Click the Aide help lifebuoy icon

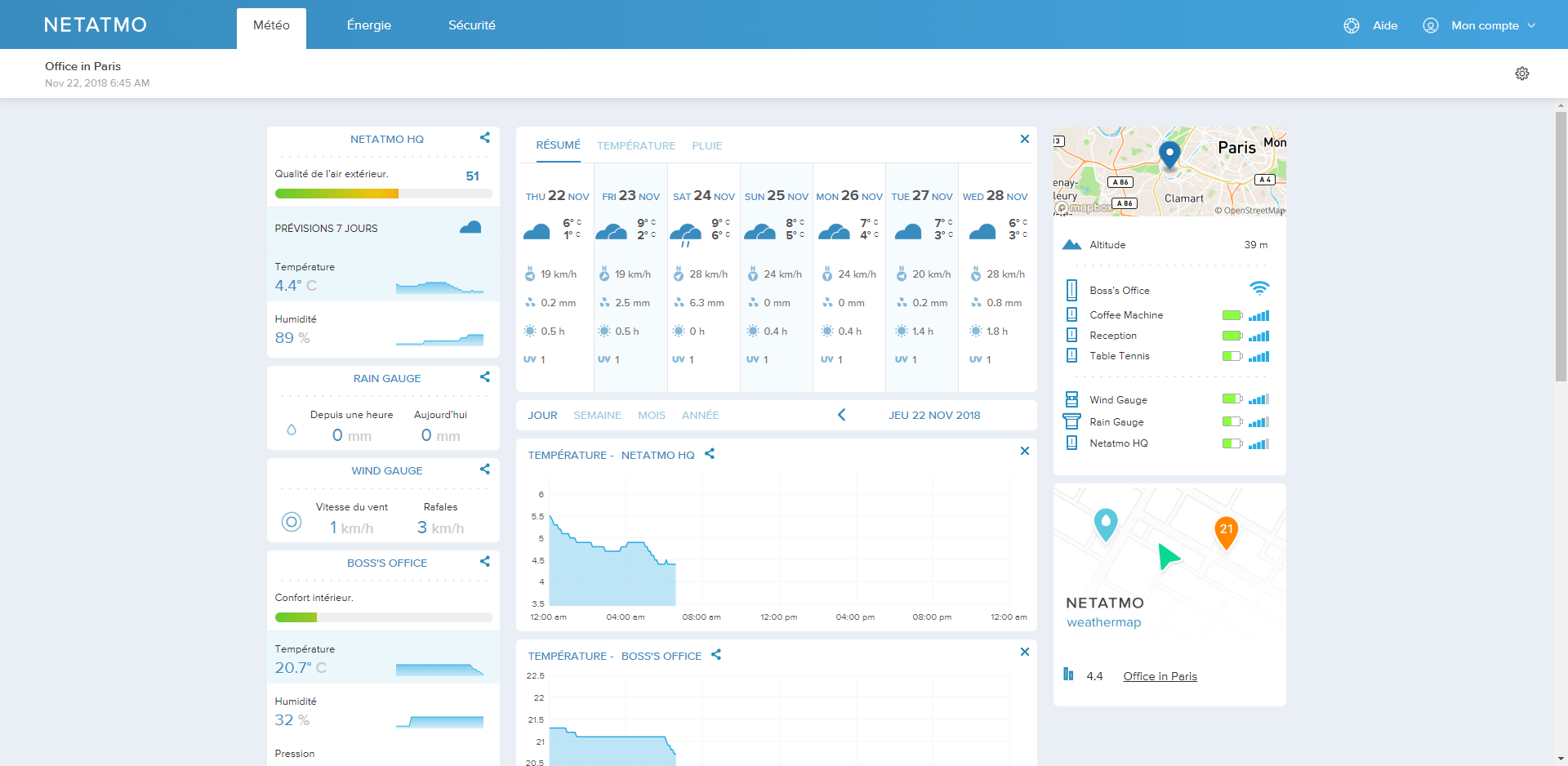tap(1352, 25)
